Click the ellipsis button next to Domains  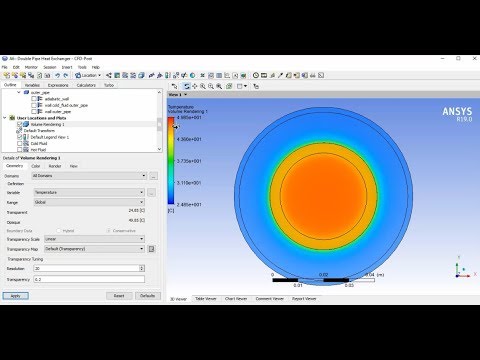[x=153, y=176]
